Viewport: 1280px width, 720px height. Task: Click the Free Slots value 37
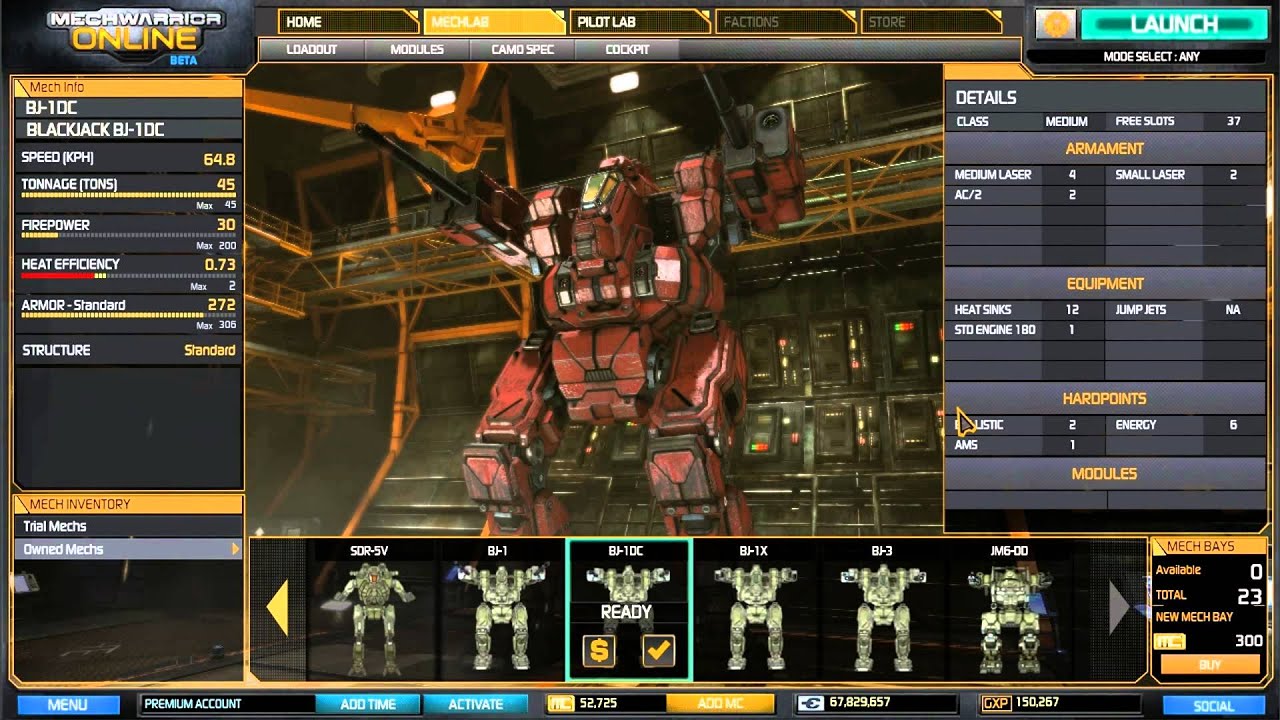(x=1233, y=121)
